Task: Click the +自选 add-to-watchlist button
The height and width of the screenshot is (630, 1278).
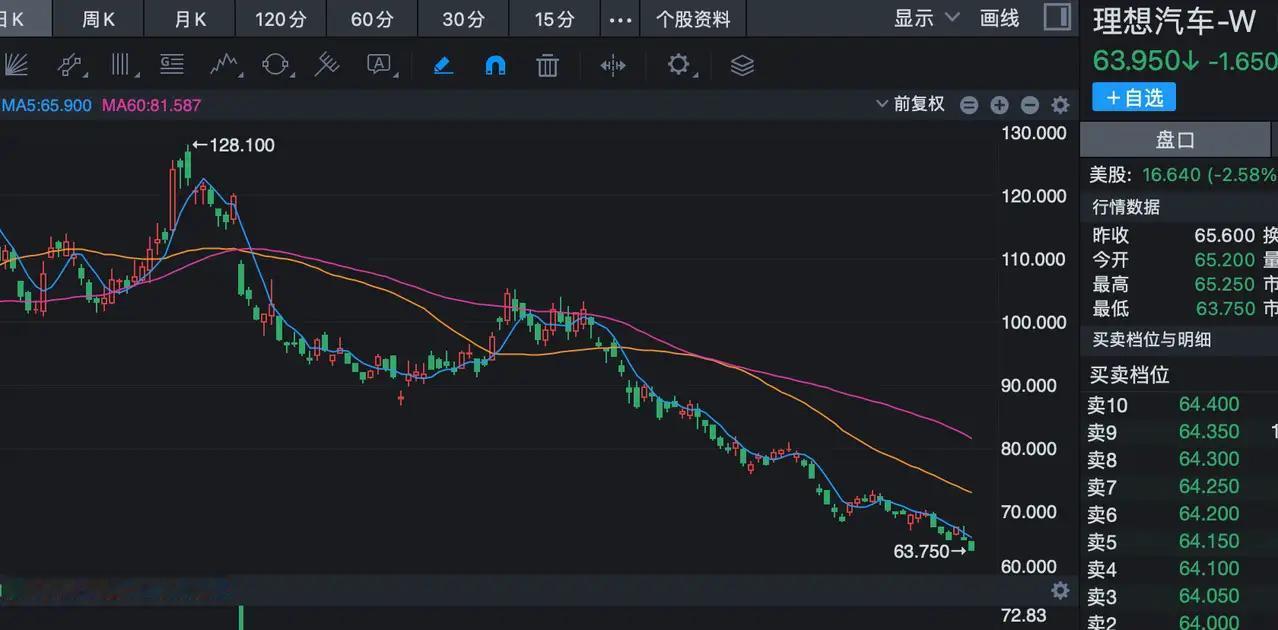Action: click(1133, 96)
